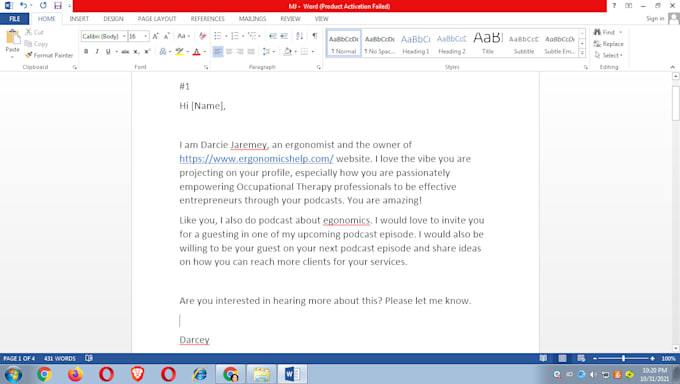Toggle justify alignment
This screenshot has height=384, width=680.
251,52
